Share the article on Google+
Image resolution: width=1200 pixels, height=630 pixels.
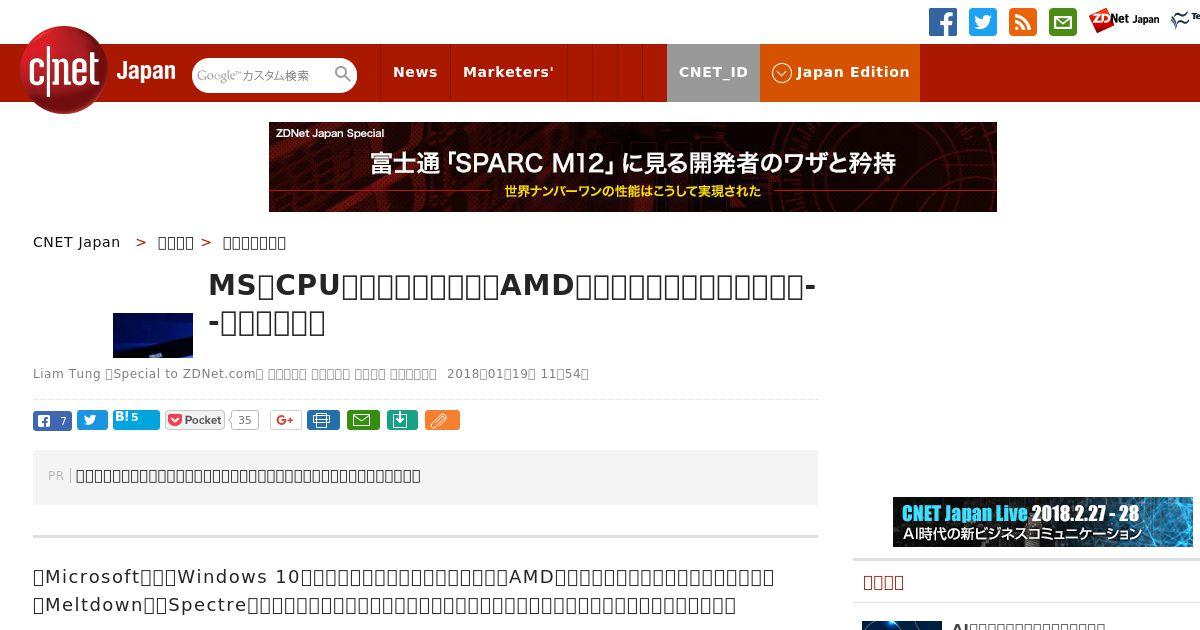(285, 420)
